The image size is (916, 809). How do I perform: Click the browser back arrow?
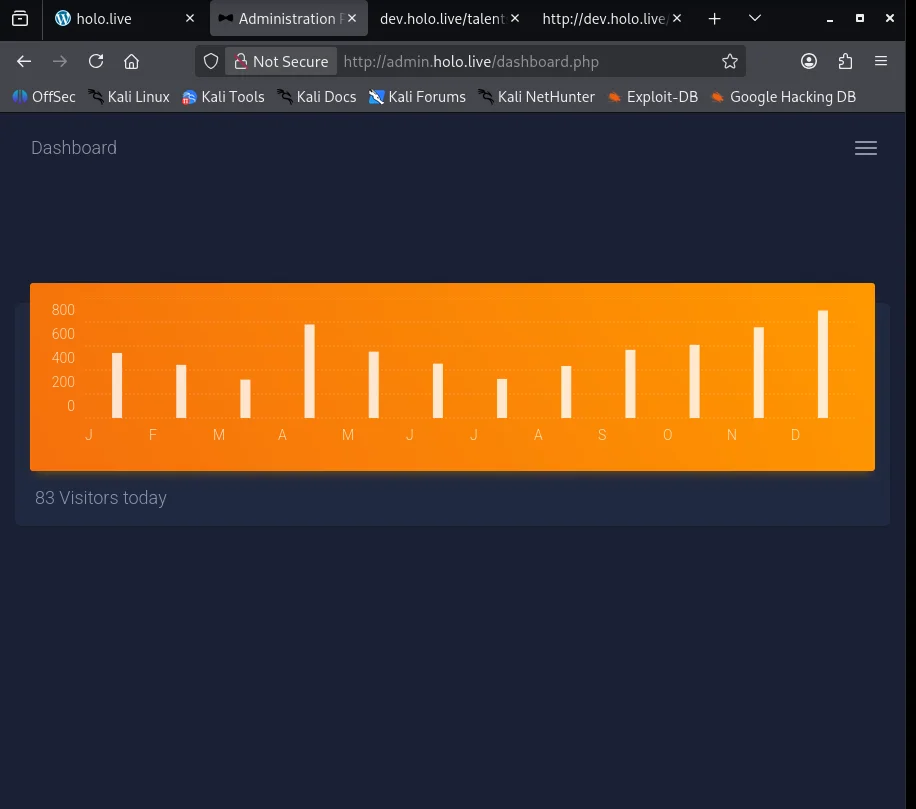(x=24, y=61)
